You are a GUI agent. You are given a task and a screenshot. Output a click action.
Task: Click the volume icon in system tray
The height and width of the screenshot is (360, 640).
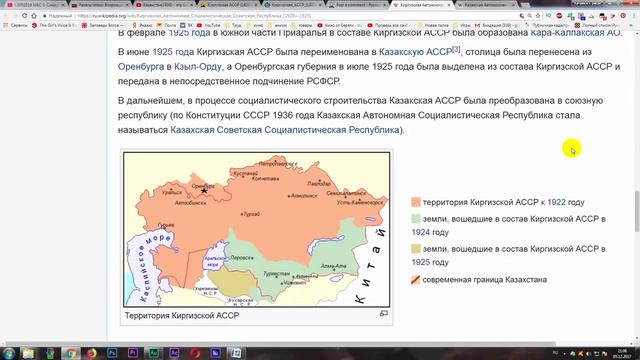(588, 353)
